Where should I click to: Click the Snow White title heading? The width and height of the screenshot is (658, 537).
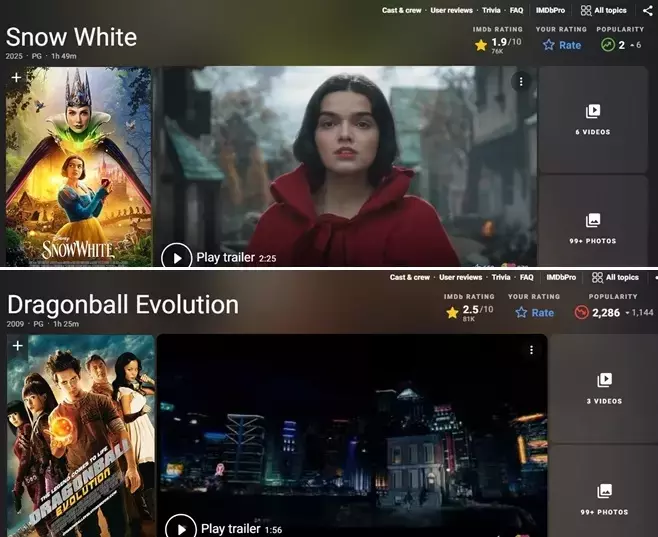71,37
